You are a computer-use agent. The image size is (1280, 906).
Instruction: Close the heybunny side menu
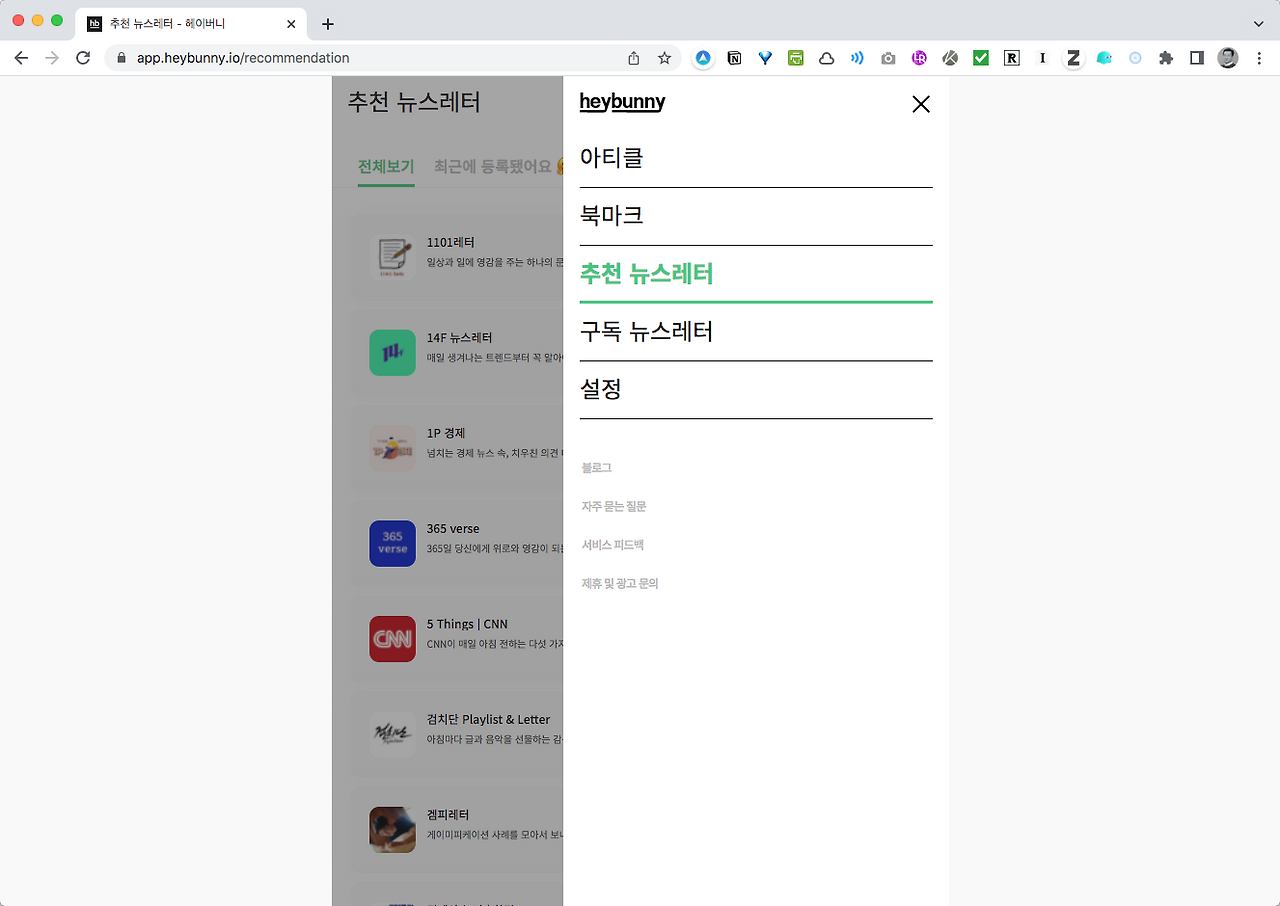point(921,104)
